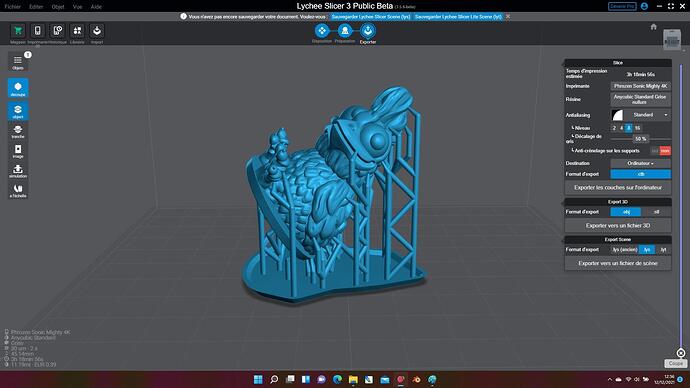The width and height of the screenshot is (690, 388).
Task: Open the simulation tool icon
Action: pos(18,170)
